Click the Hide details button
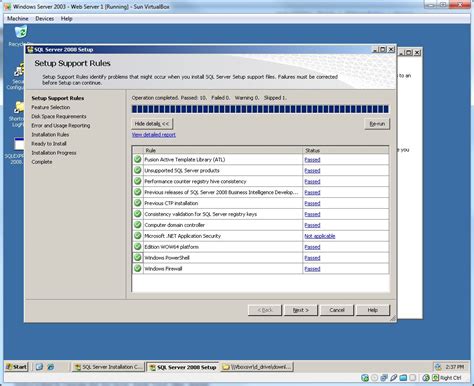This screenshot has width=474, height=386. (152, 124)
